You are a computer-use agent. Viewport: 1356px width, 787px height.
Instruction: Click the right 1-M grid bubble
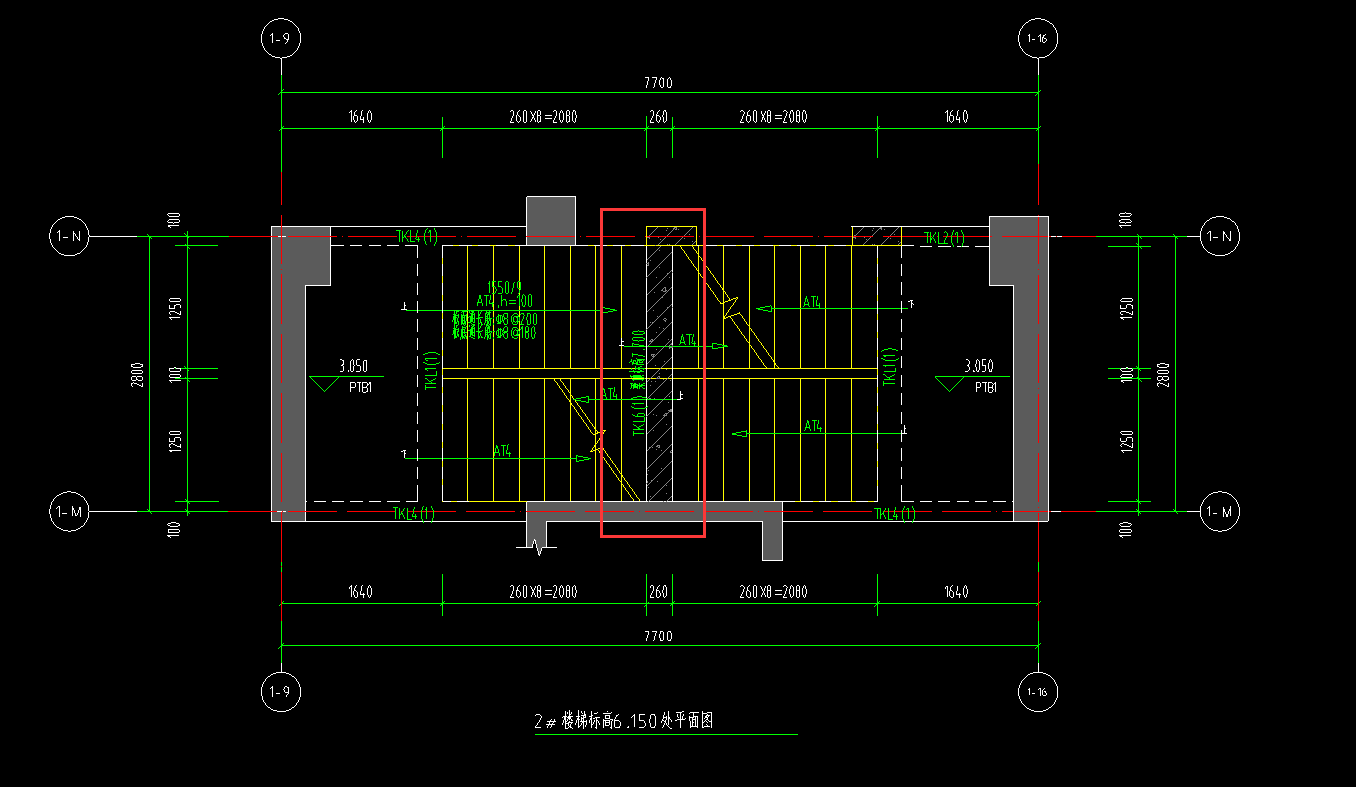1220,512
